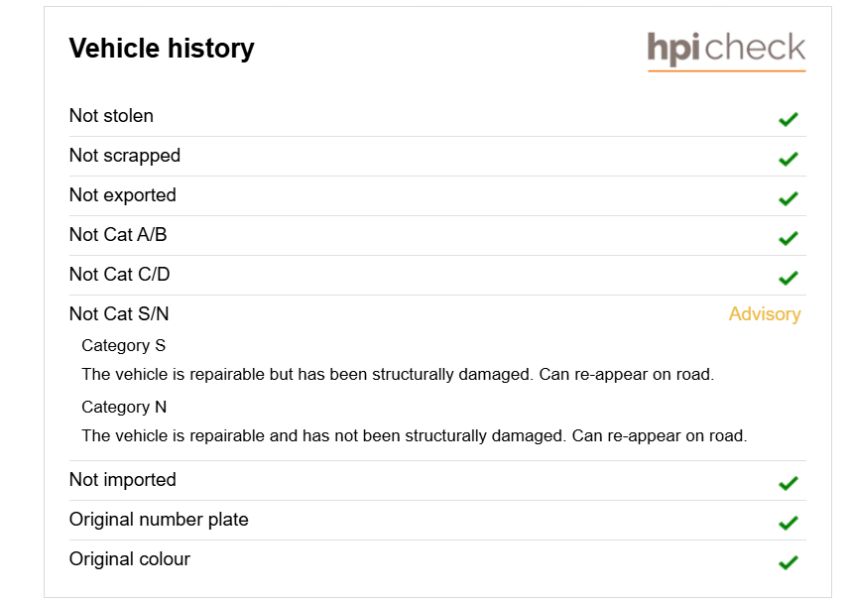Click the green check beside Original colour
This screenshot has width=850, height=601.
pos(788,562)
